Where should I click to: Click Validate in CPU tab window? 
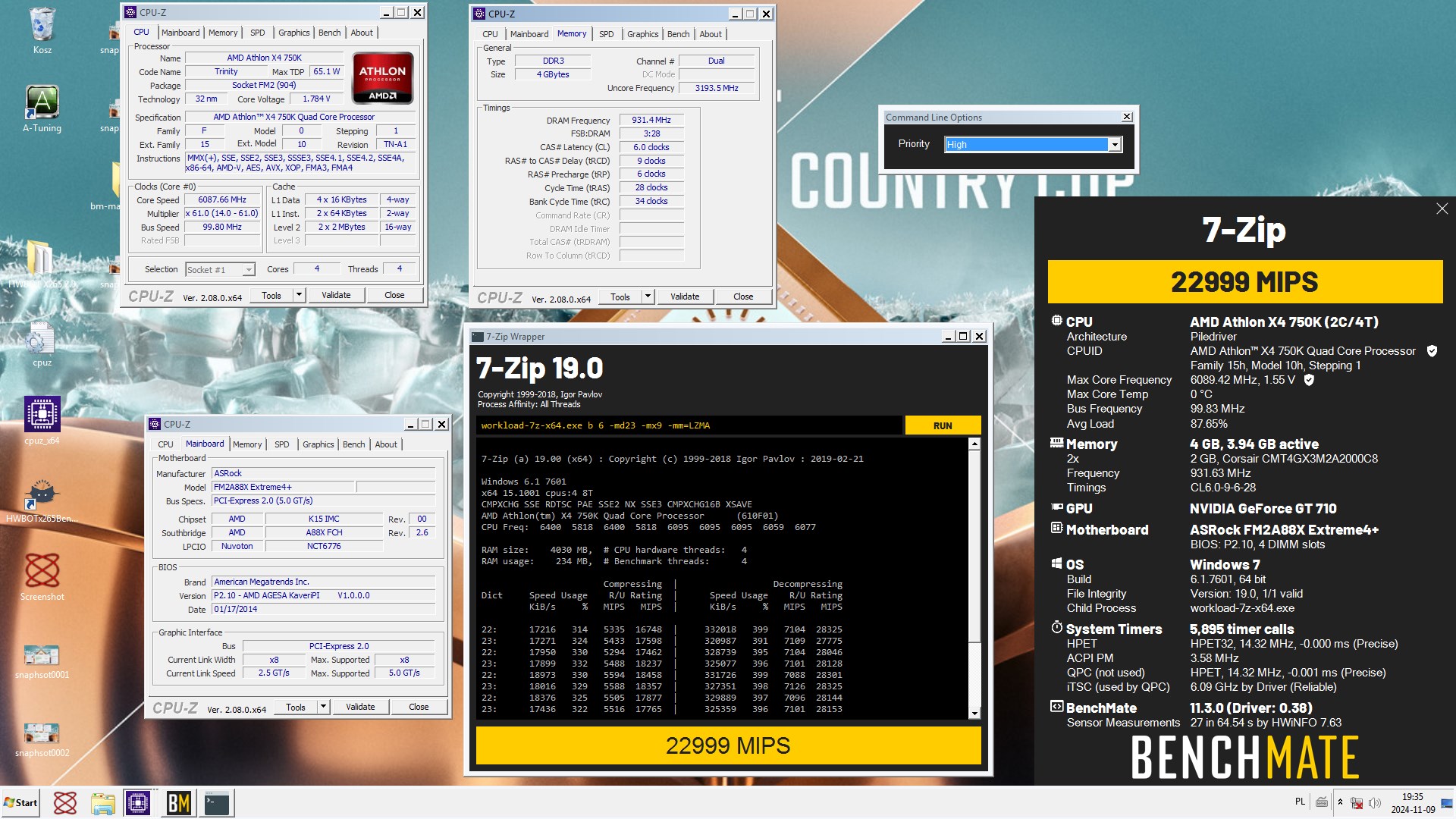click(x=336, y=295)
